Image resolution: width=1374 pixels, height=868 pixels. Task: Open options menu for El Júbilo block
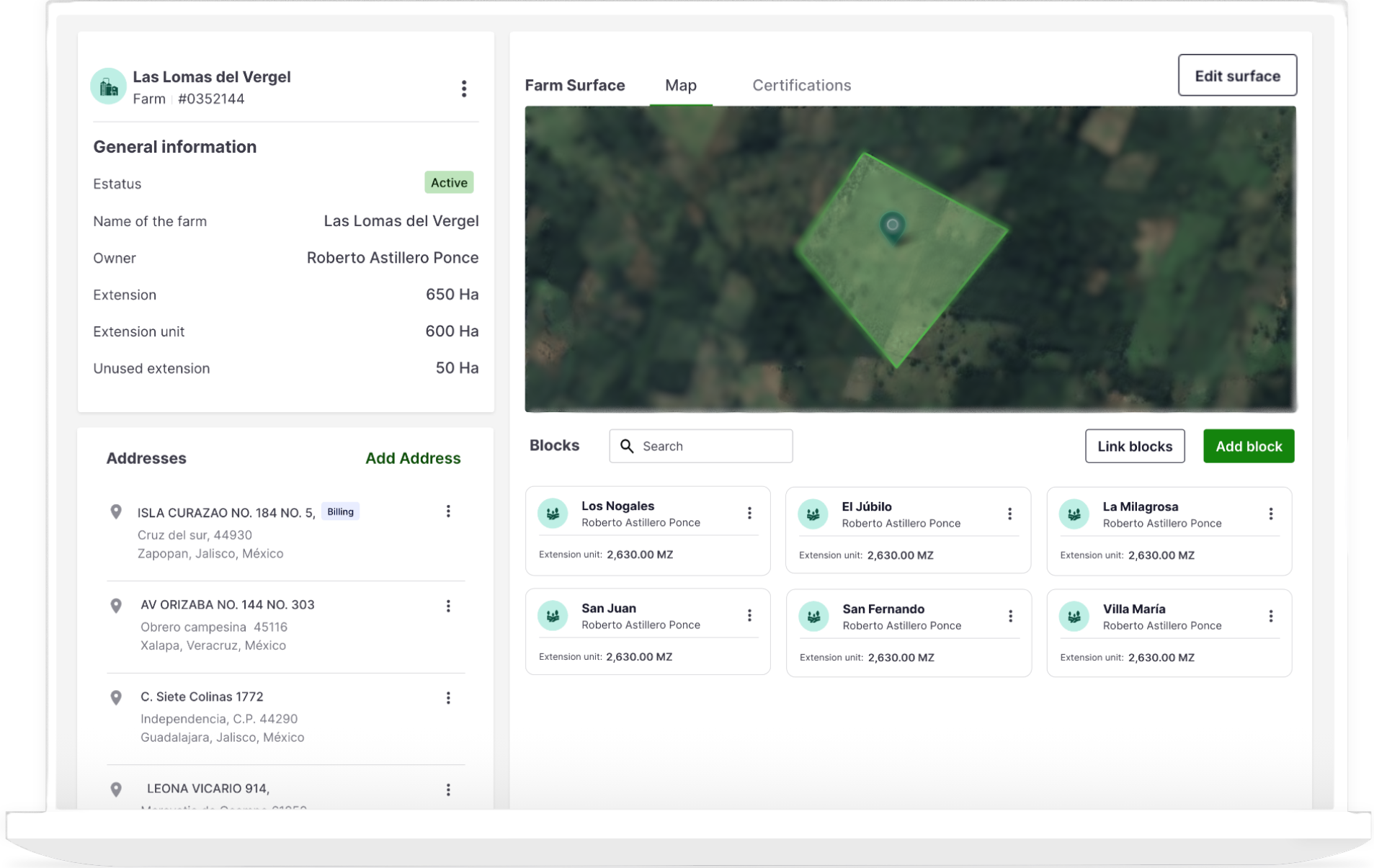(1009, 514)
